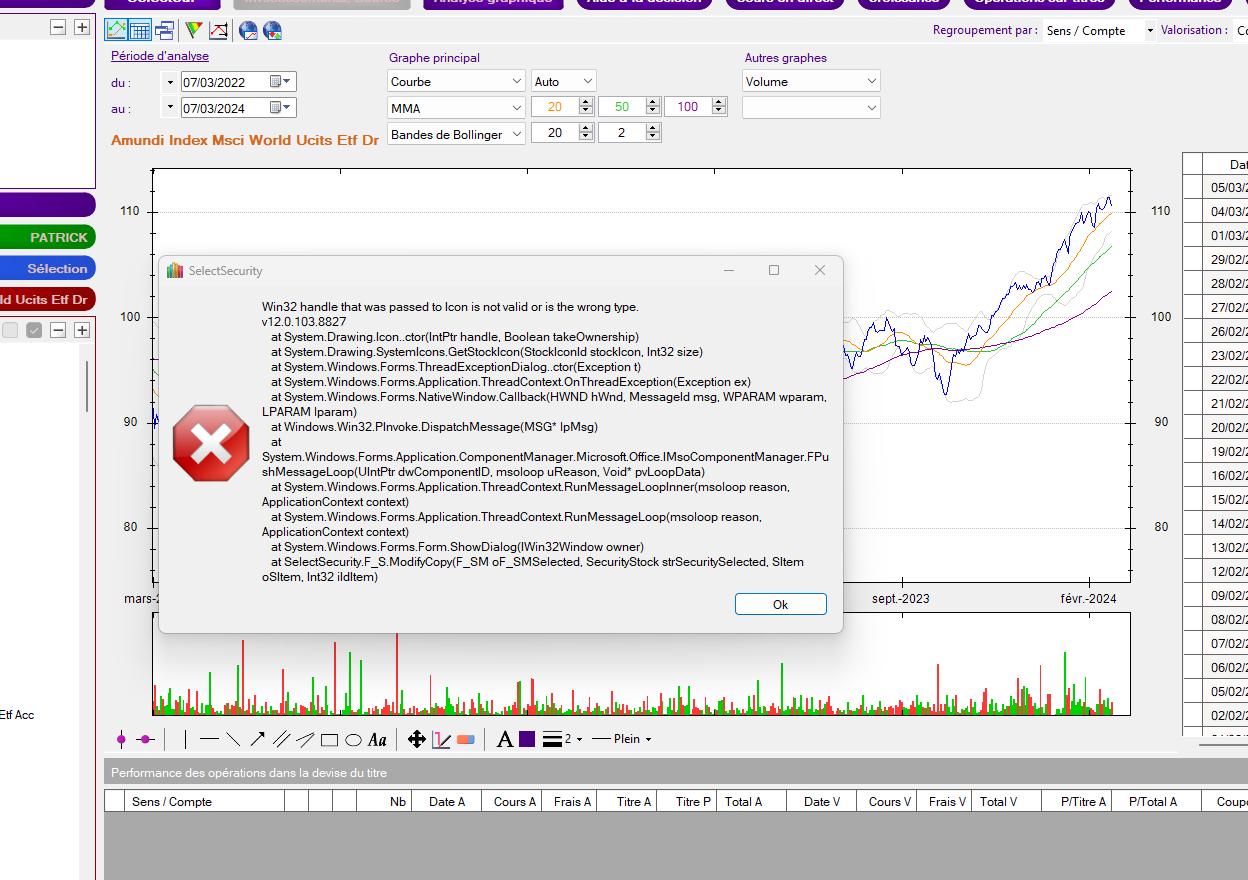Expand the Volume dropdown under Autres graphes
This screenshot has width=1248, height=880.
[x=871, y=81]
